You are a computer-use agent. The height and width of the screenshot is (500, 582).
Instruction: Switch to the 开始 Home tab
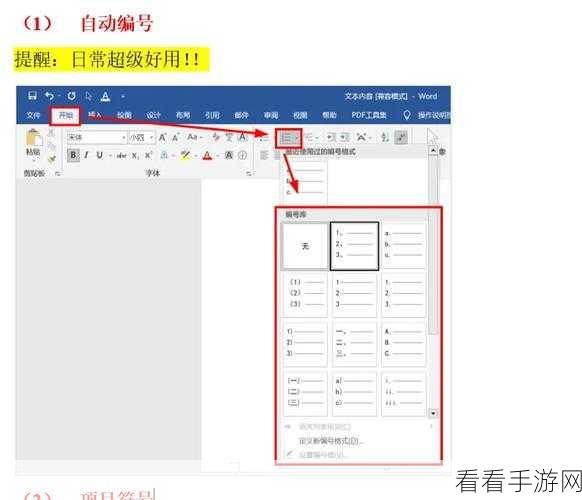[x=66, y=115]
